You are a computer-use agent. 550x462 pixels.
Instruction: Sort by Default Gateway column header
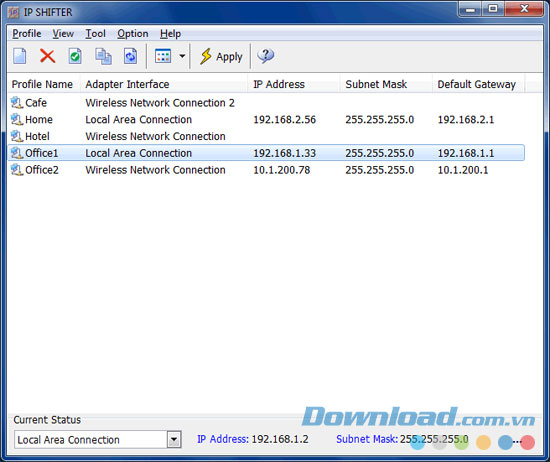[x=478, y=84]
